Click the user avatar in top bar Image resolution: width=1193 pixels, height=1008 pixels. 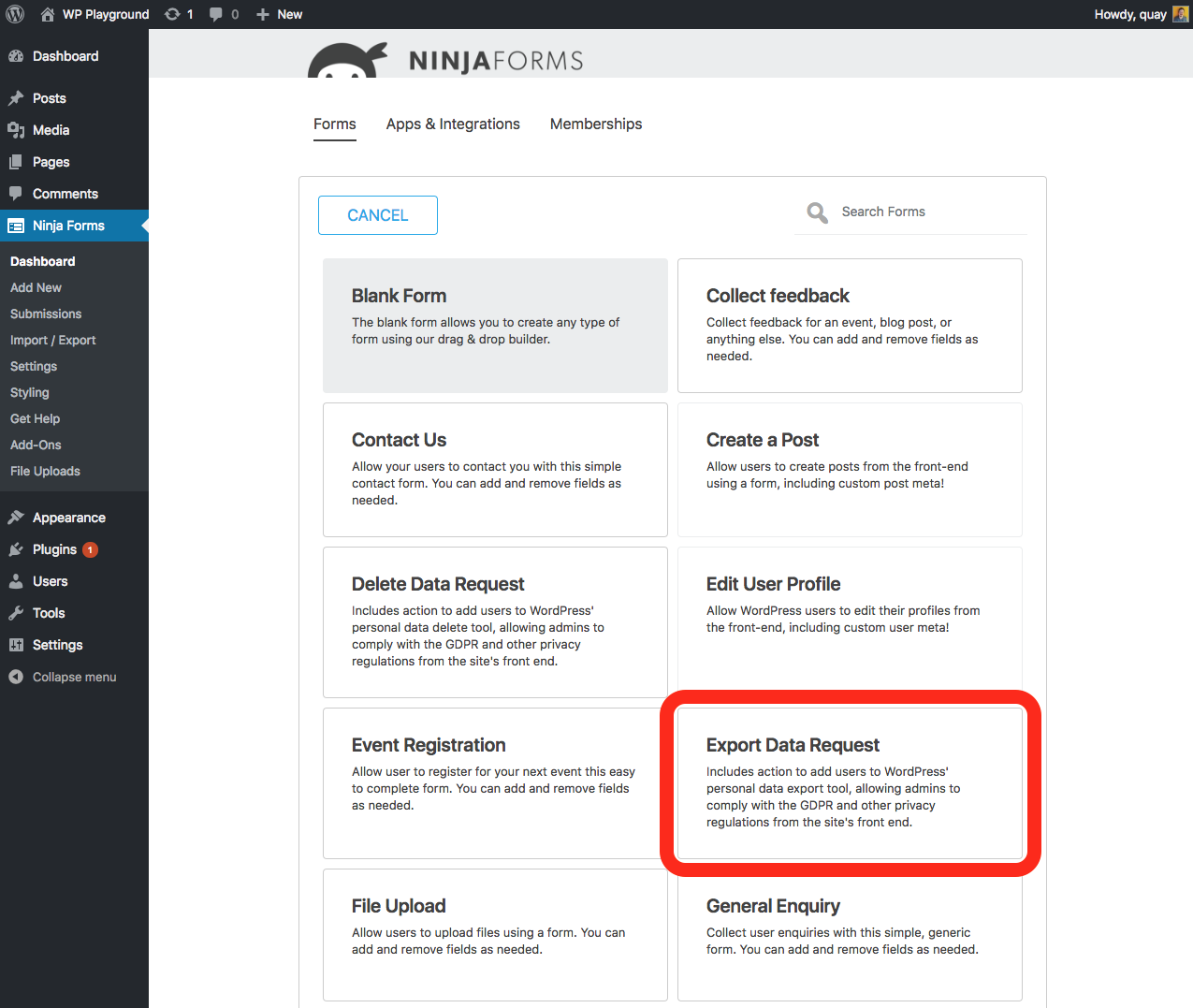click(x=1180, y=14)
